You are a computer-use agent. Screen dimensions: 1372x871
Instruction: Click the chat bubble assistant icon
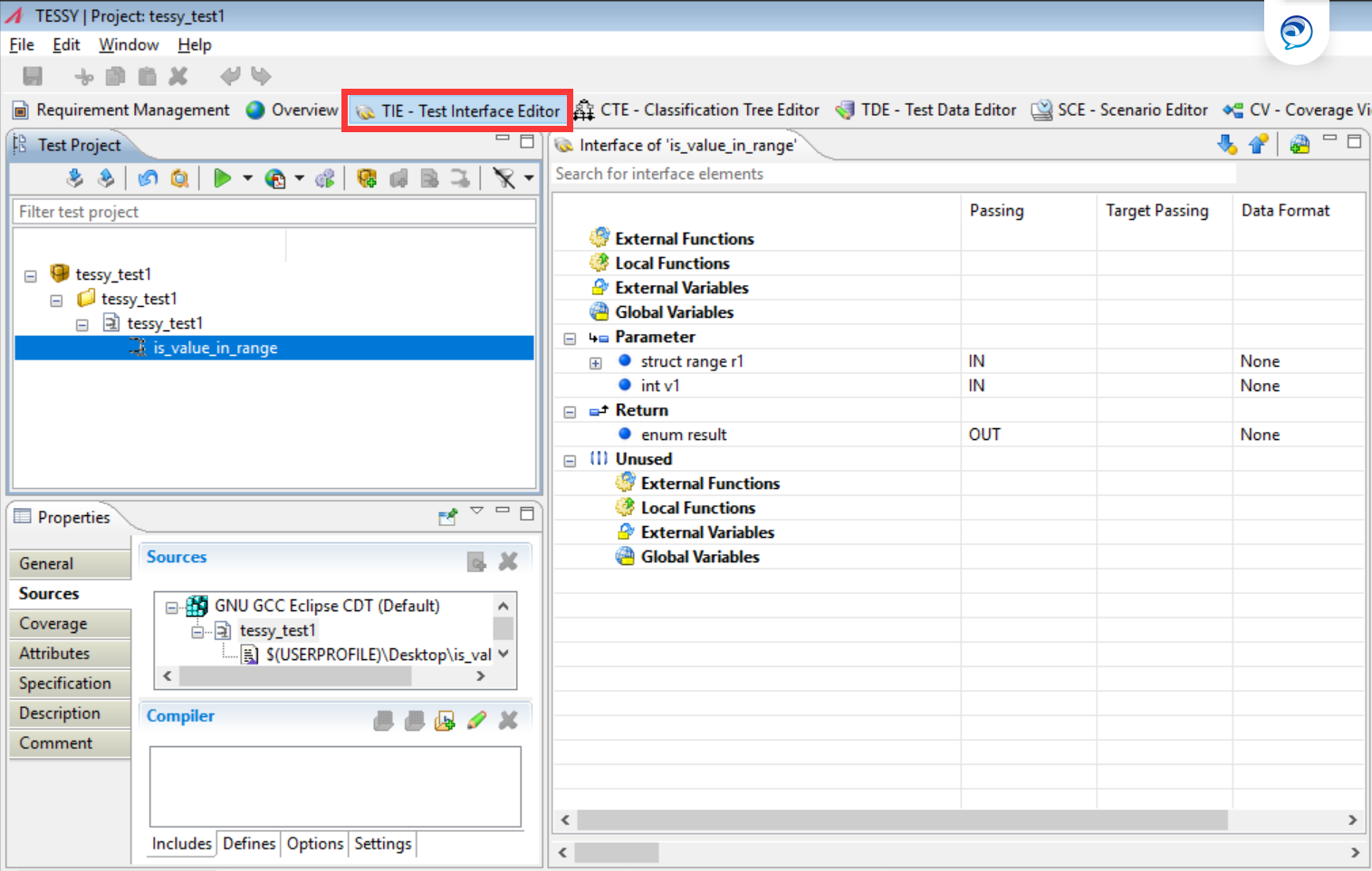coord(1296,33)
